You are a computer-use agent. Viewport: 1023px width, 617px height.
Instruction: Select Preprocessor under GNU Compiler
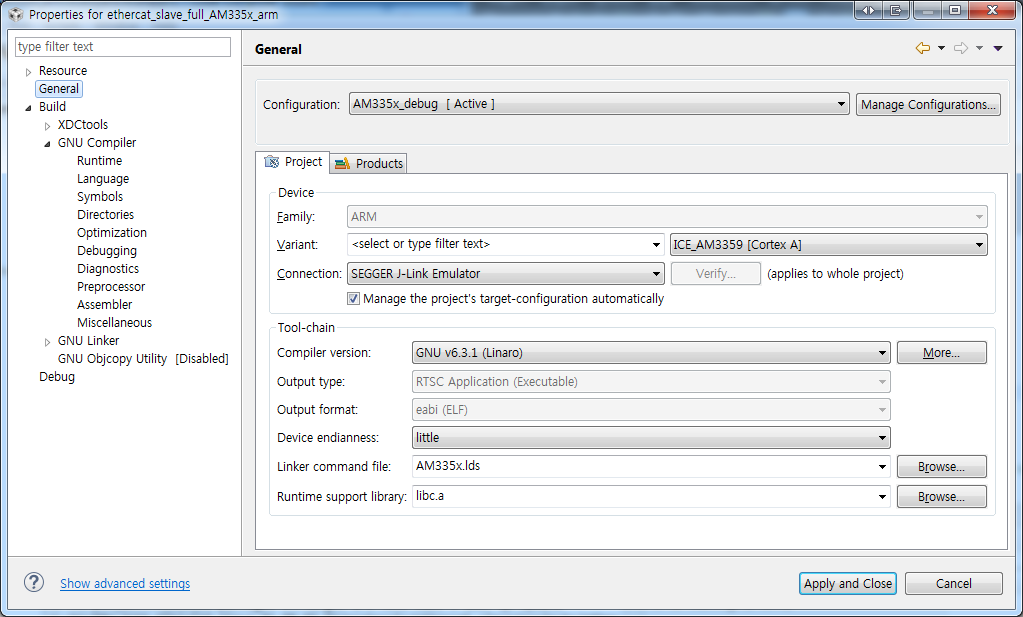(111, 286)
